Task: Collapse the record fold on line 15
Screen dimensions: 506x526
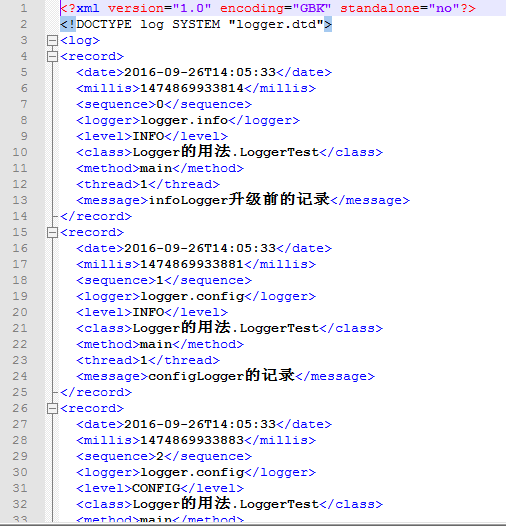Action: 52,232
